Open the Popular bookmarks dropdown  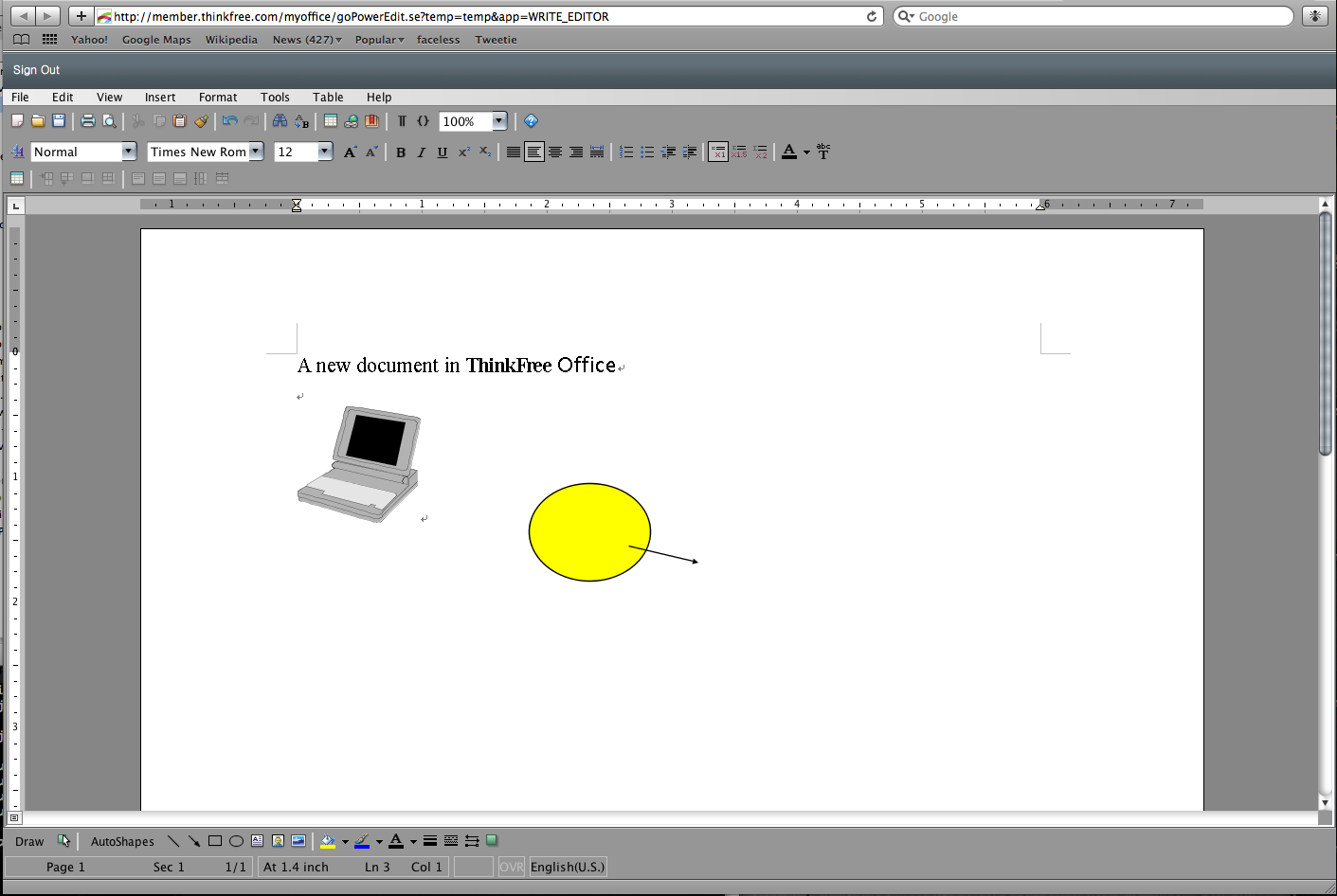(379, 40)
